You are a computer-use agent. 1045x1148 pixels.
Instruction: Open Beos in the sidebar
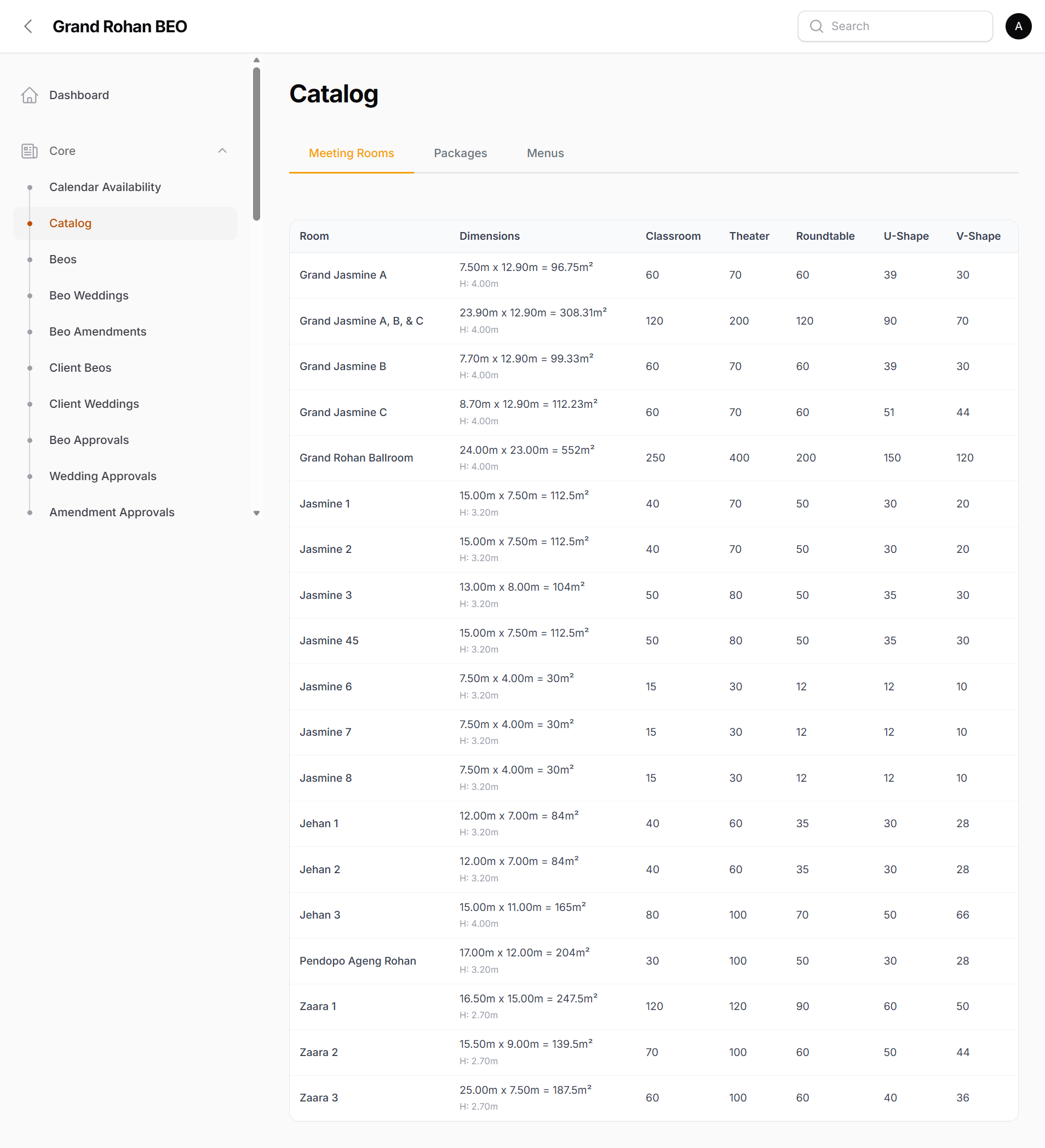click(125, 259)
